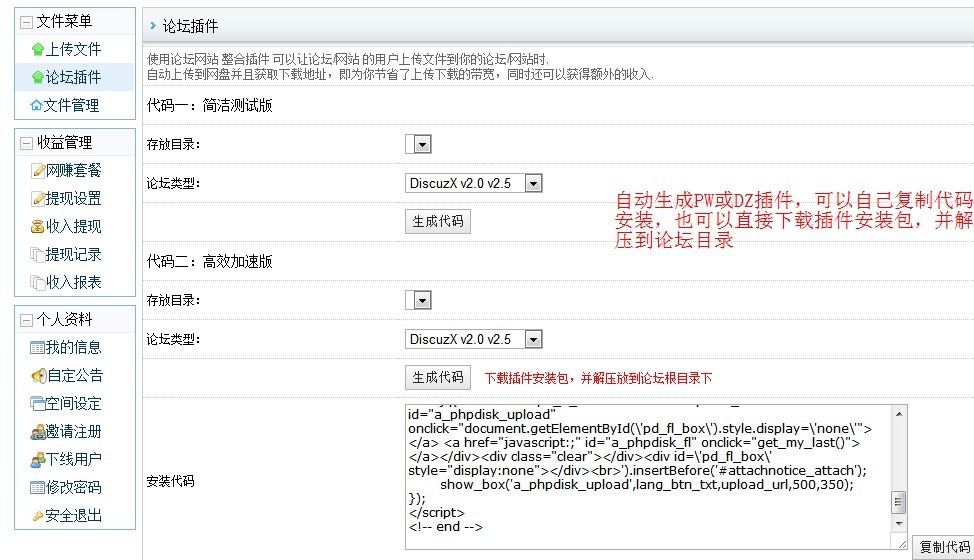Open 邀请注册 link
This screenshot has width=974, height=560.
pyautogui.click(x=73, y=431)
